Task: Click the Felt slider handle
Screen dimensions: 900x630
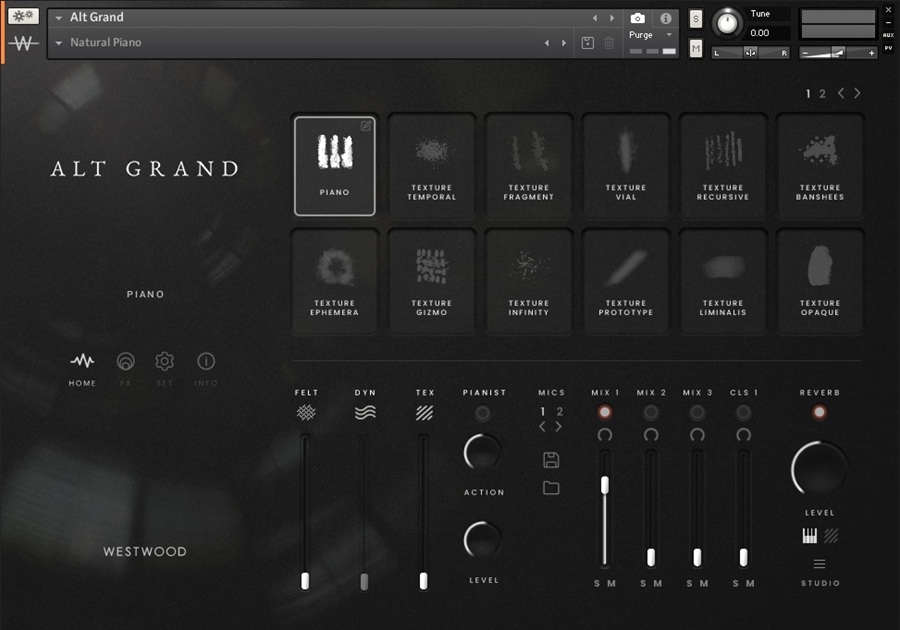Action: [305, 580]
